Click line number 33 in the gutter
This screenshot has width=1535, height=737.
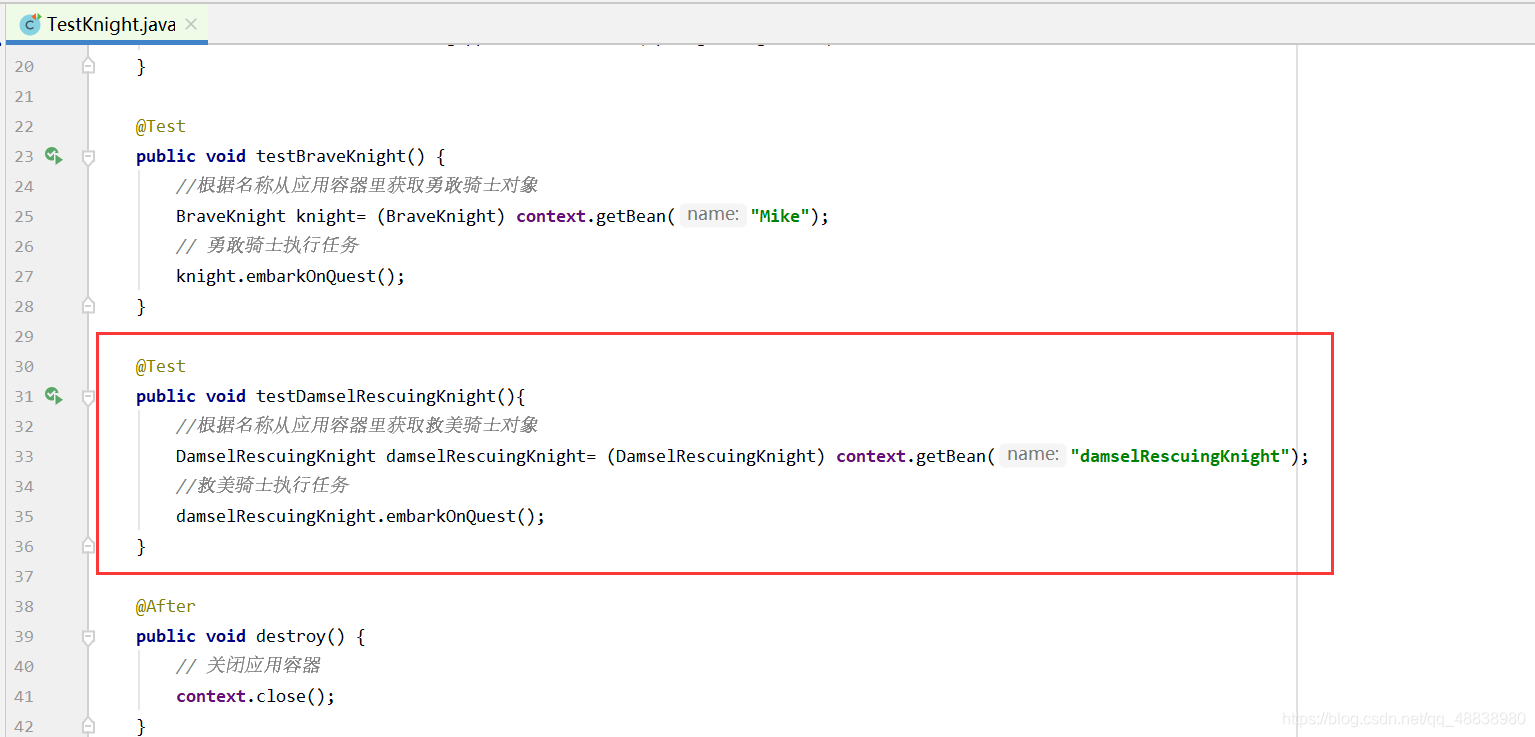click(23, 456)
